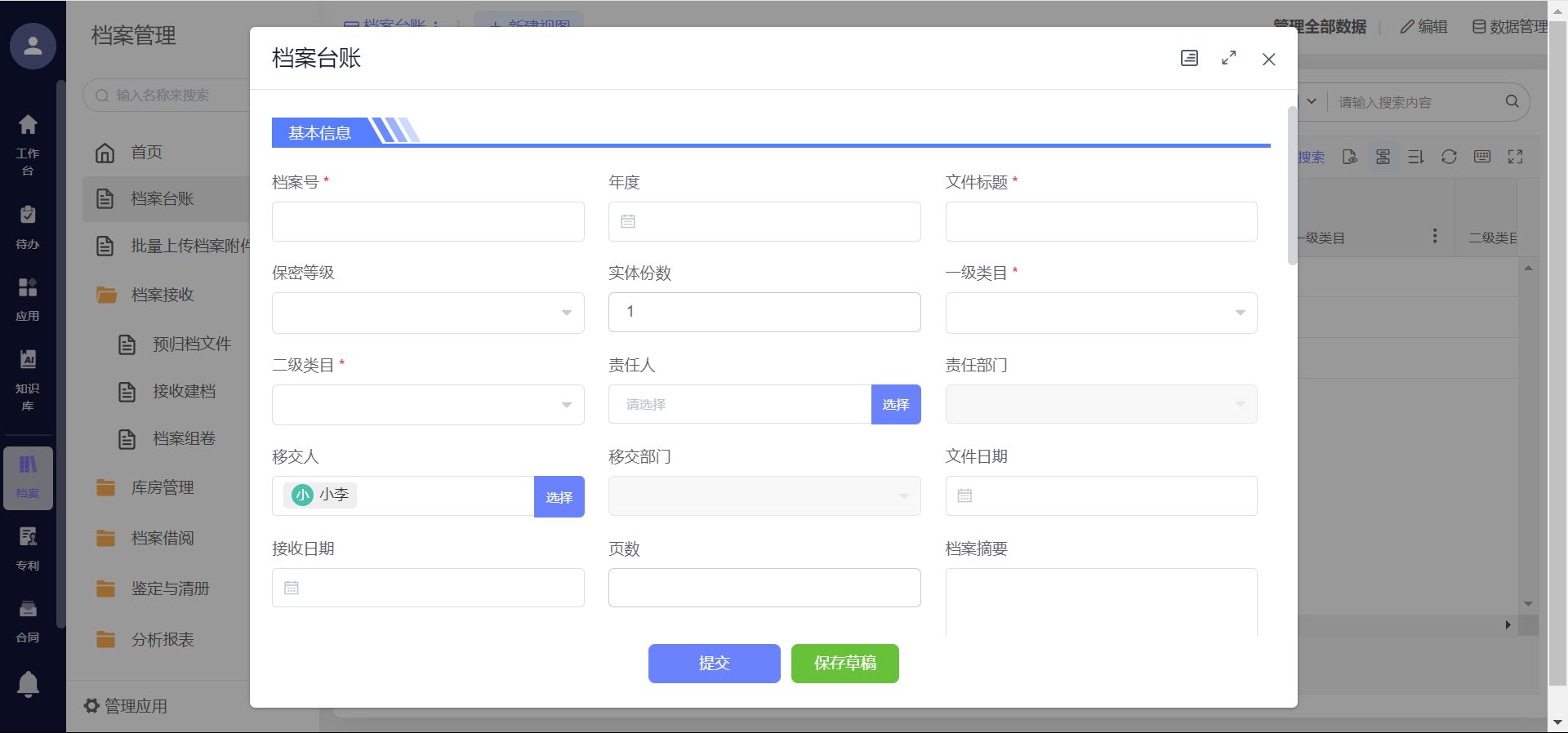Expand the 保密等级 dropdown
The width and height of the screenshot is (1568, 733).
tap(428, 313)
